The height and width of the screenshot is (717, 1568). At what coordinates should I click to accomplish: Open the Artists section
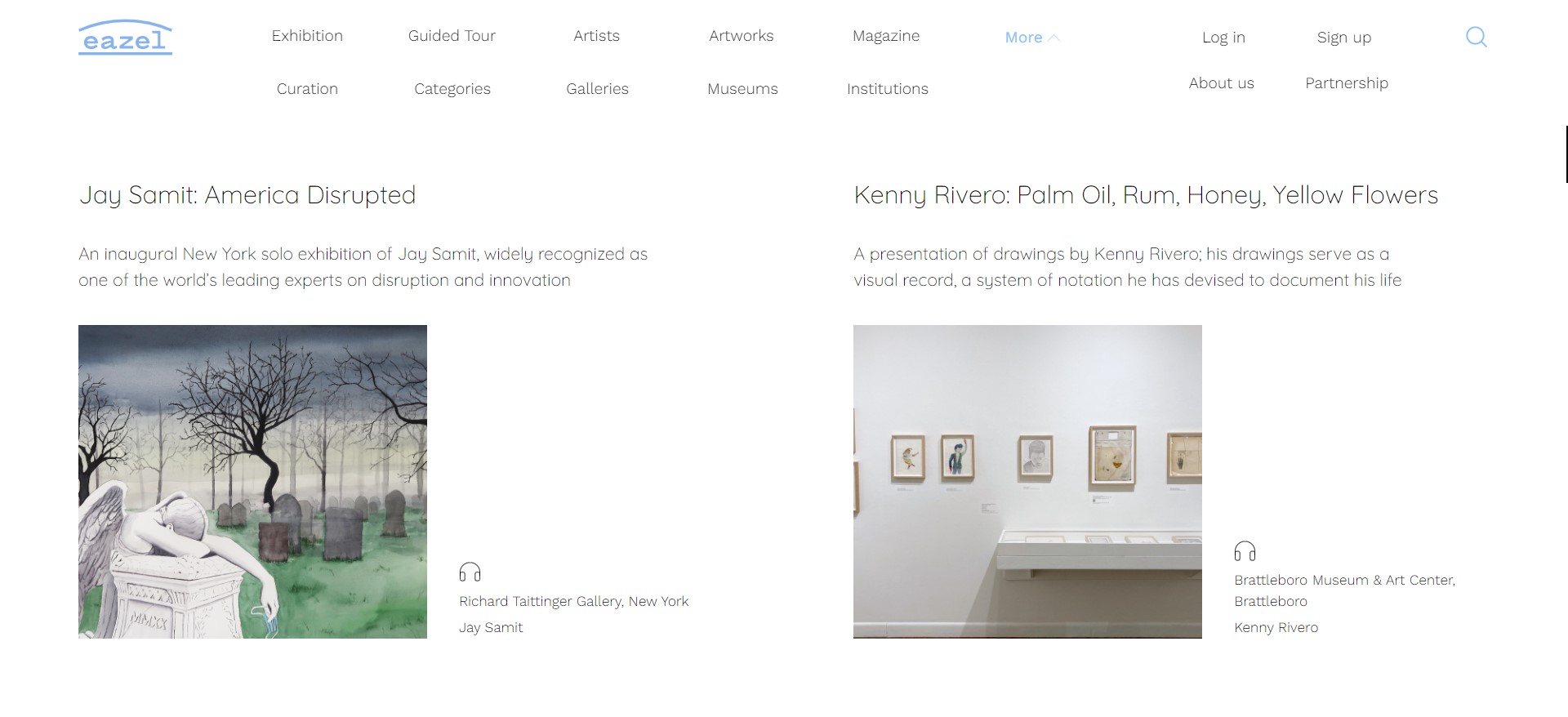pos(596,36)
